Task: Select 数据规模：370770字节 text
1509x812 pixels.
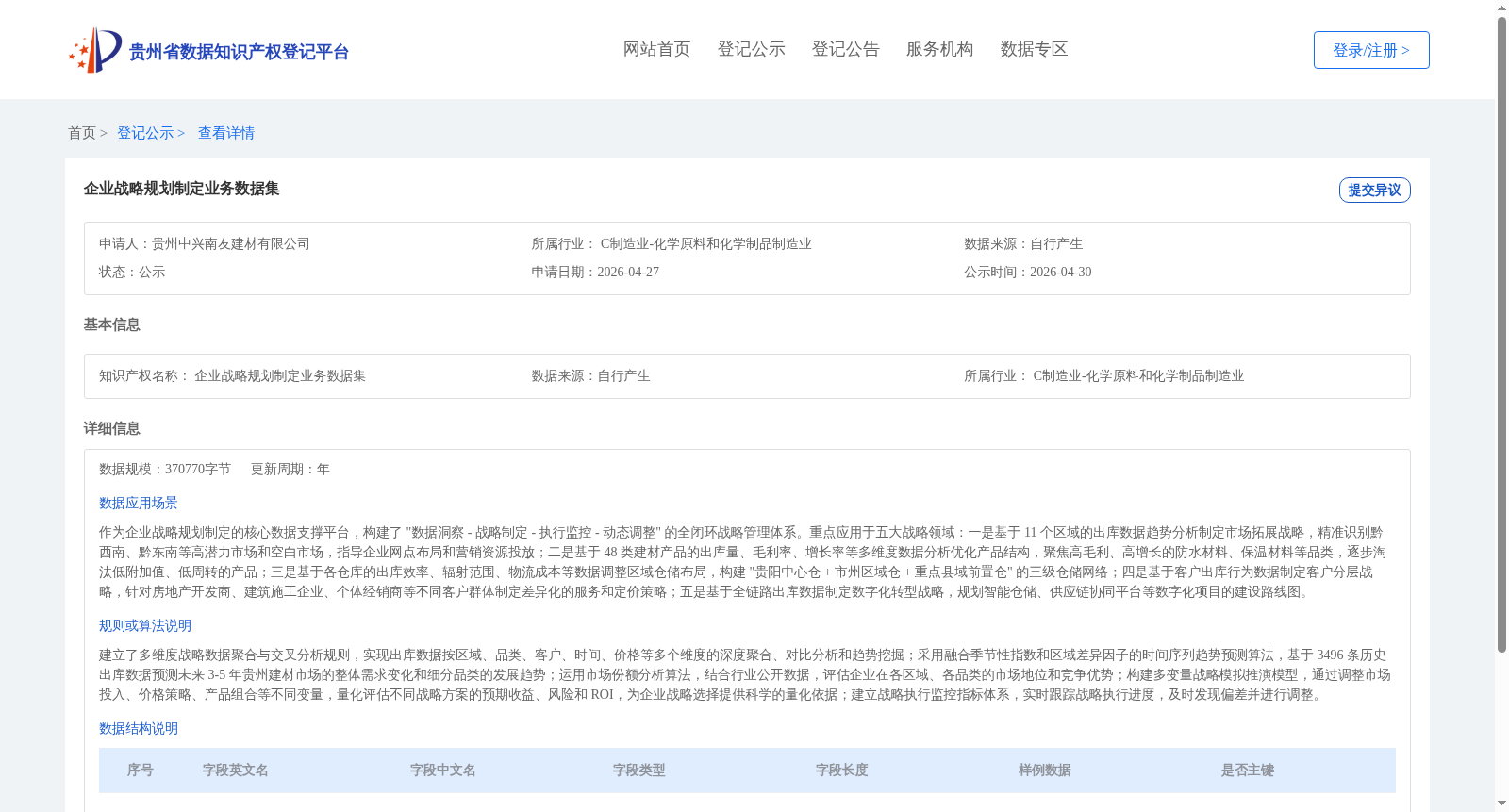Action: 165,469
